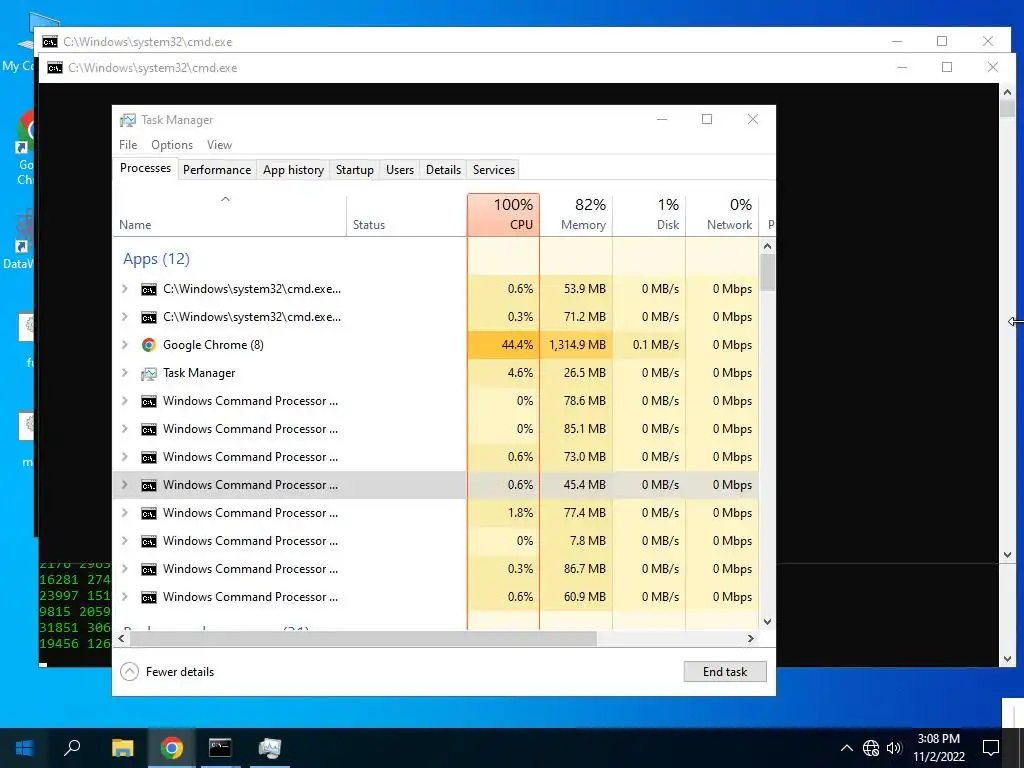Click the Command Prompt taskbar icon
This screenshot has height=768, width=1024.
[220, 748]
